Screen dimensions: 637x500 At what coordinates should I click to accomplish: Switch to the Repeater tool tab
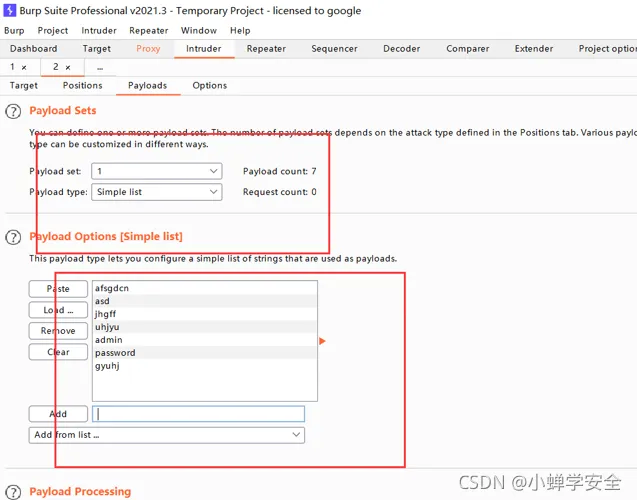coord(266,49)
